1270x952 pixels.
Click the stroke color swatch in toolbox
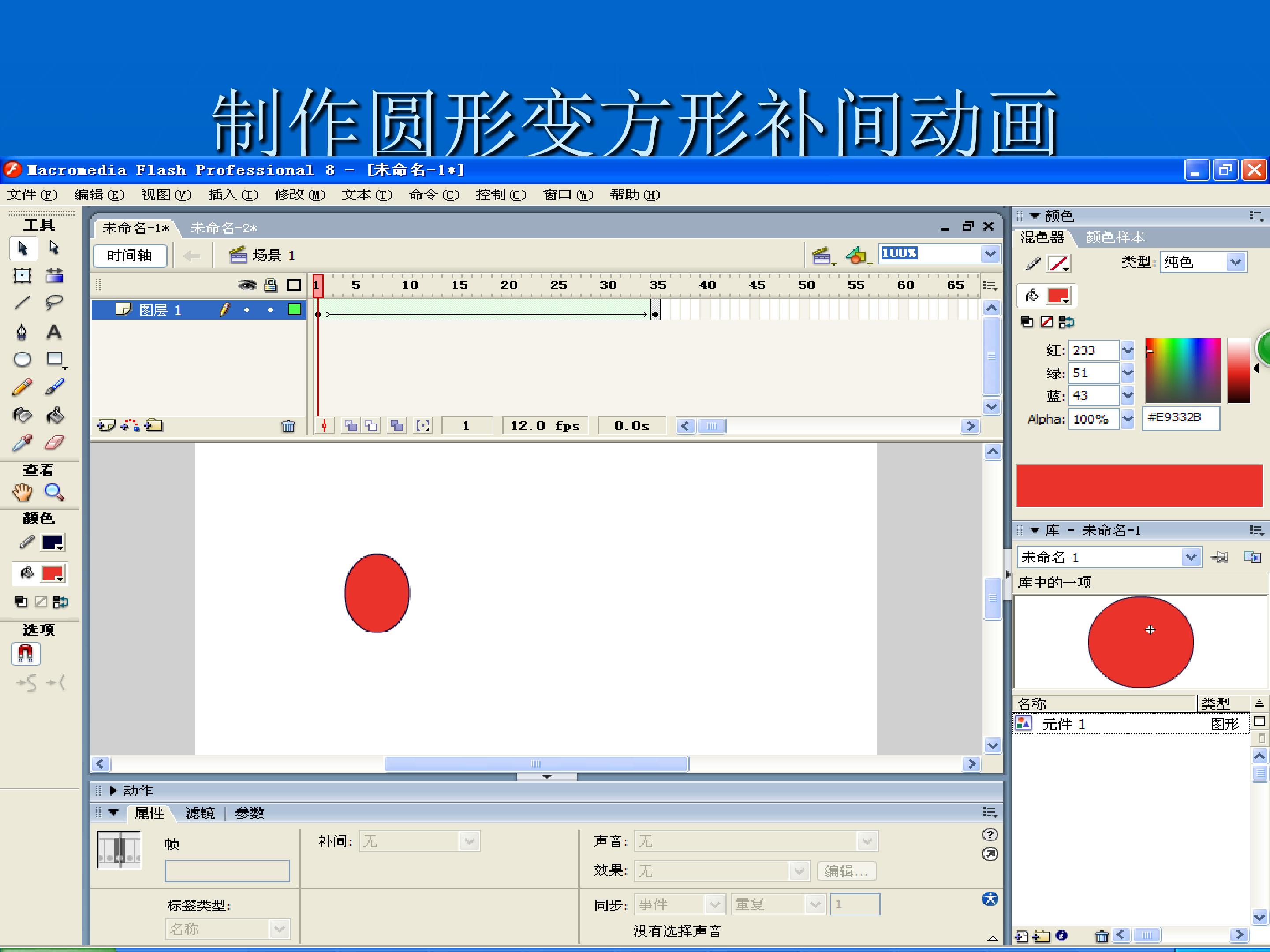(x=53, y=543)
